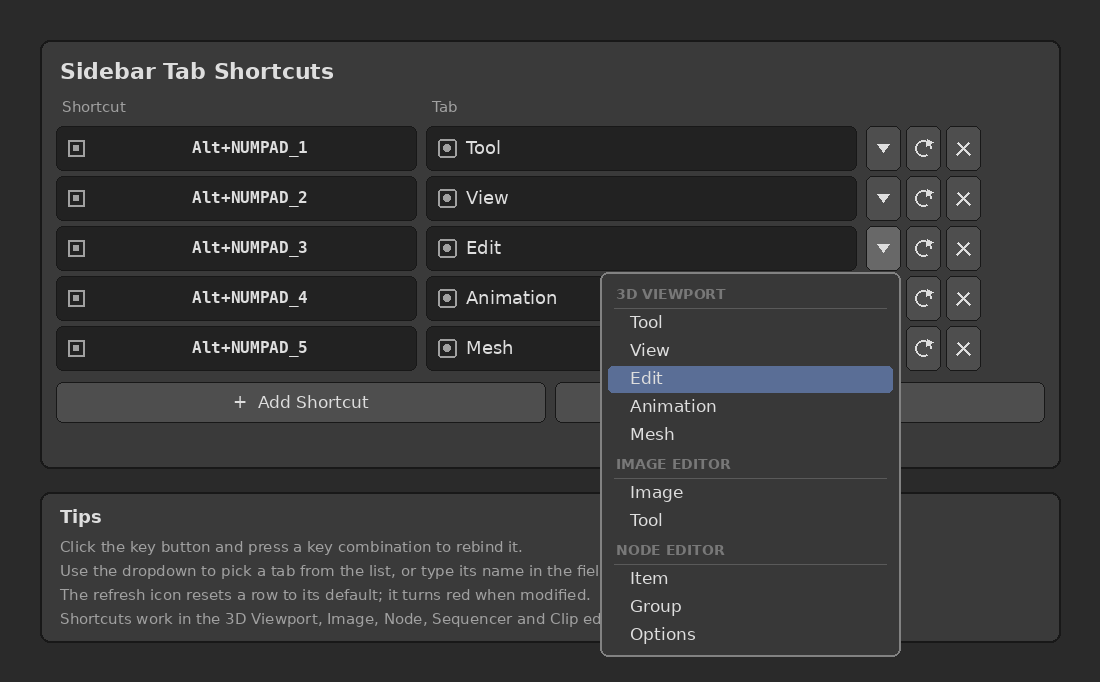Click the tab icon beside Tool field
Viewport: 1100px width, 682px height.
(448, 148)
